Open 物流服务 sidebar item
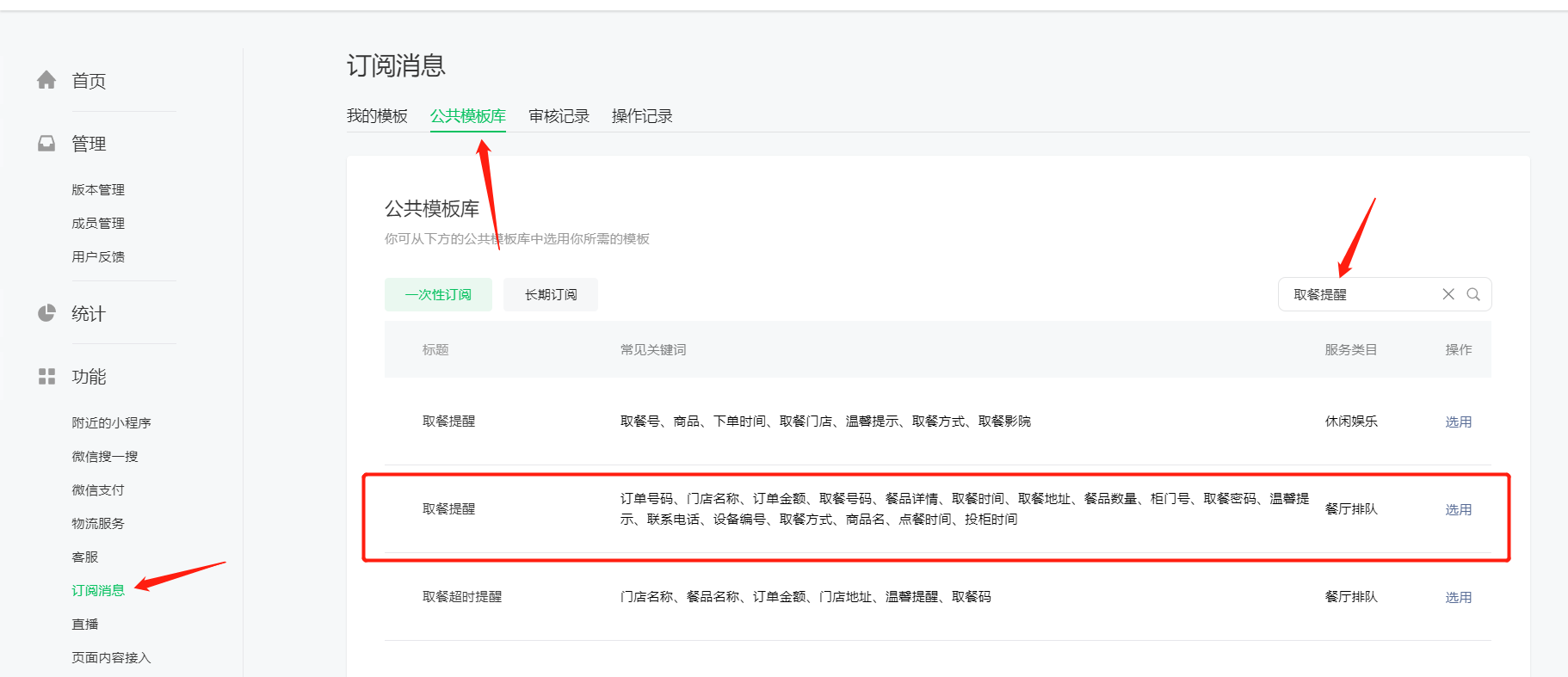1568x677 pixels. [98, 523]
